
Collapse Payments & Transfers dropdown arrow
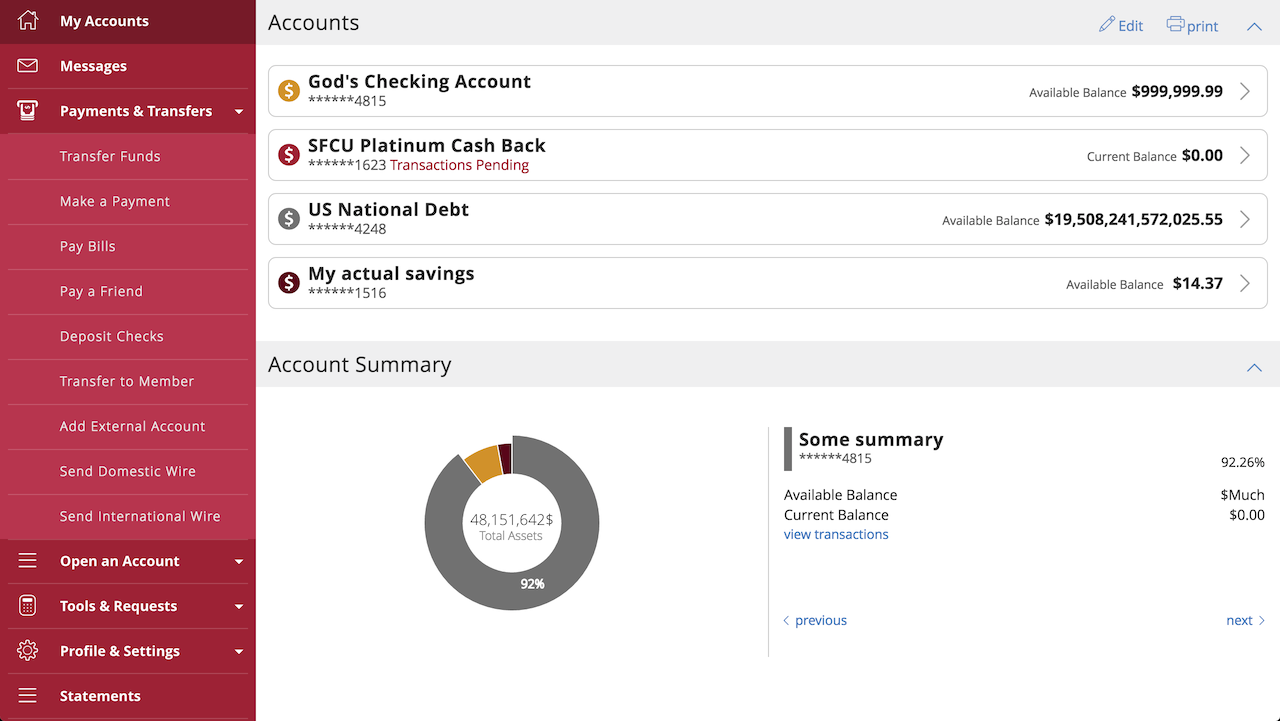[x=238, y=112]
